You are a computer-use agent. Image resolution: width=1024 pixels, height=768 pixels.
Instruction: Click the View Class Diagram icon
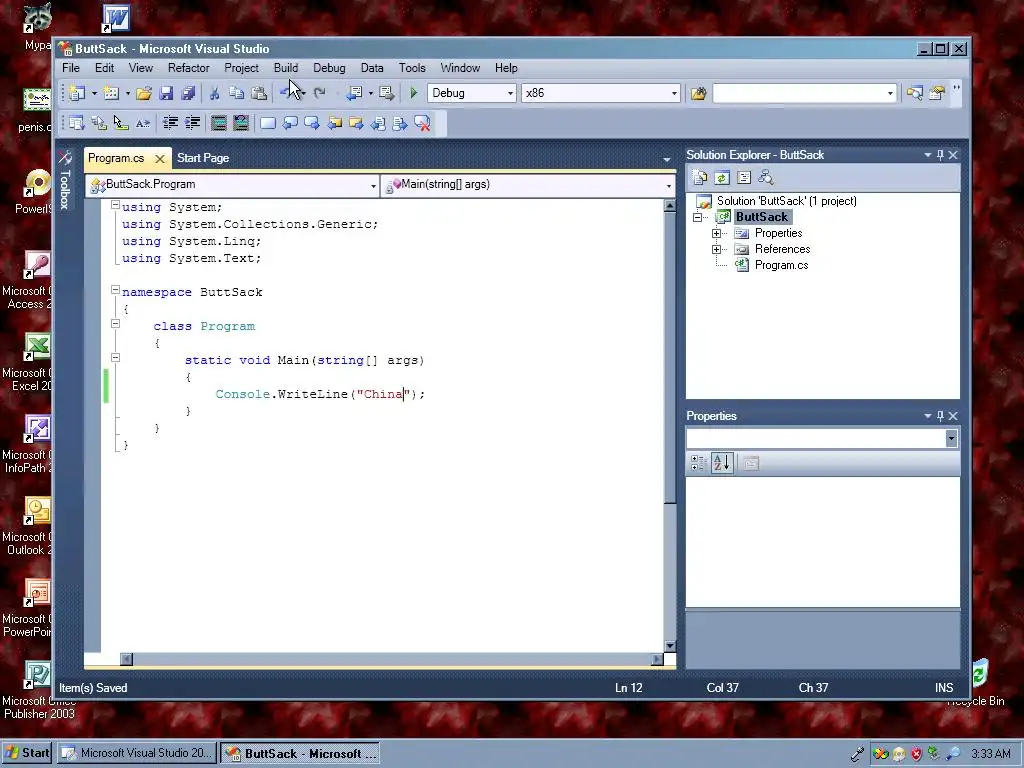[x=766, y=178]
